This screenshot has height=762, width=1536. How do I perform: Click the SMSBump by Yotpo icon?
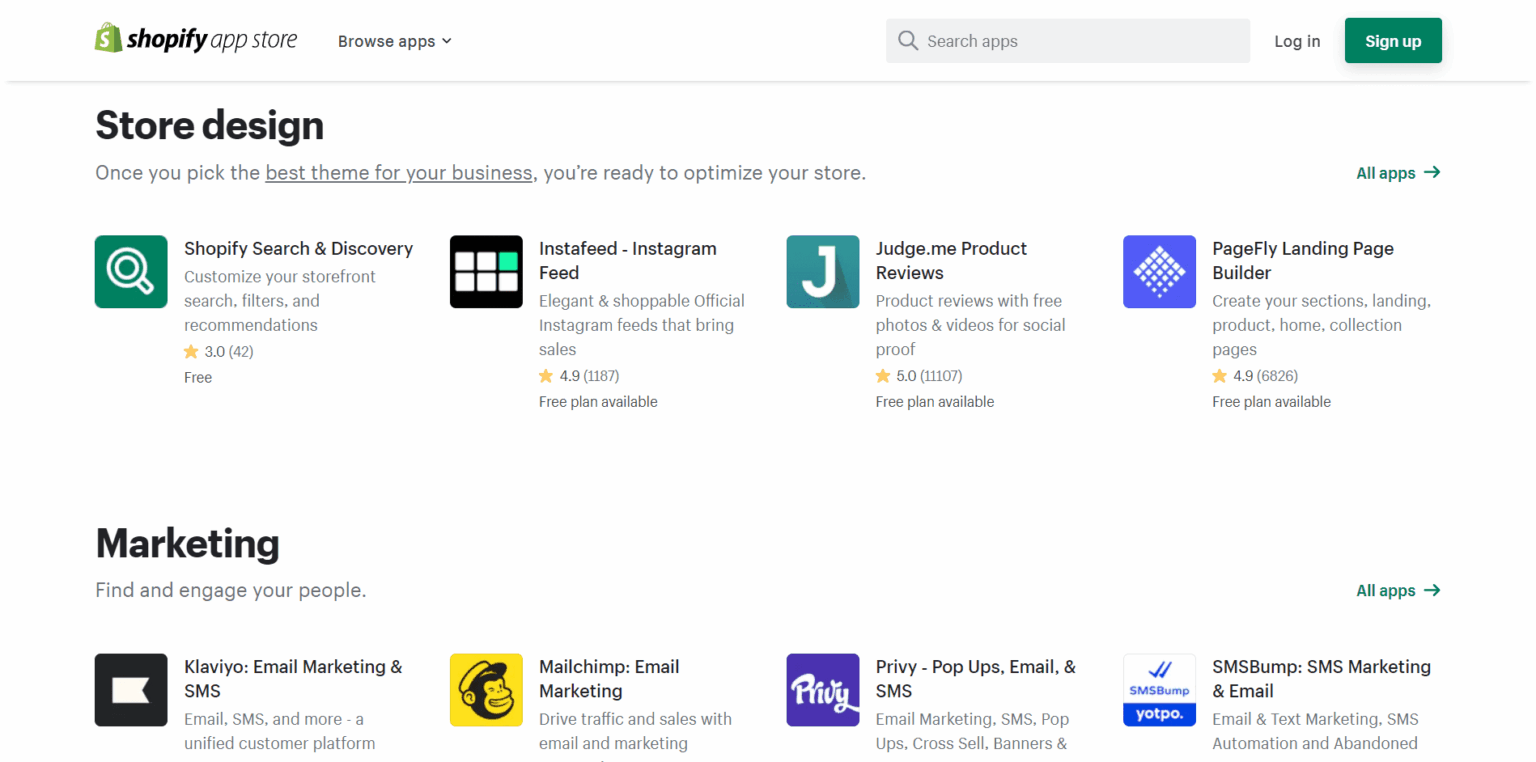[x=1159, y=689]
